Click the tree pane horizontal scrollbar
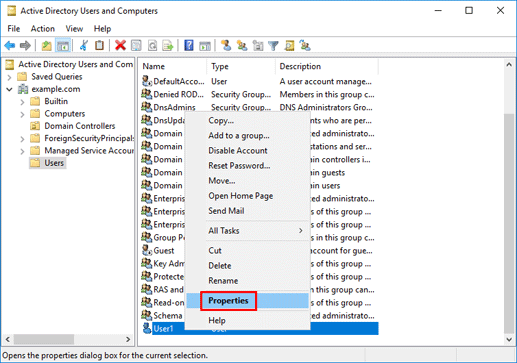This screenshot has height=363, width=517. click(68, 339)
